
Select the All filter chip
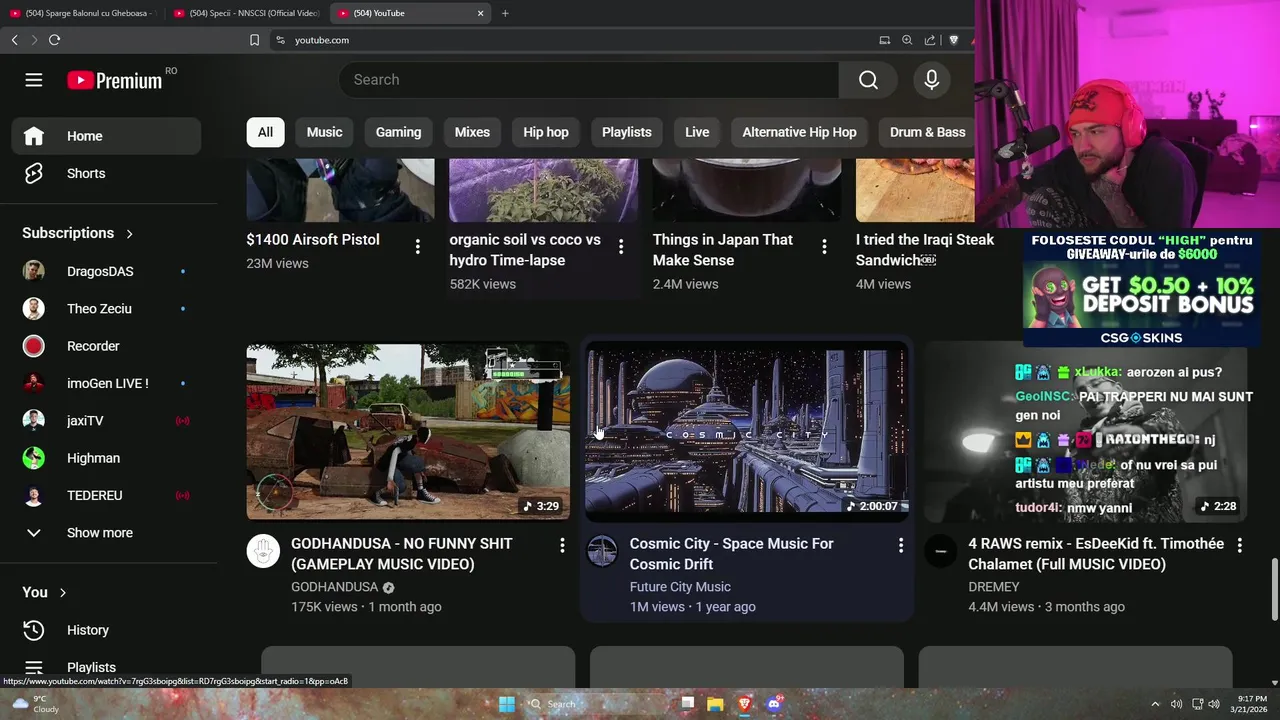pyautogui.click(x=265, y=132)
